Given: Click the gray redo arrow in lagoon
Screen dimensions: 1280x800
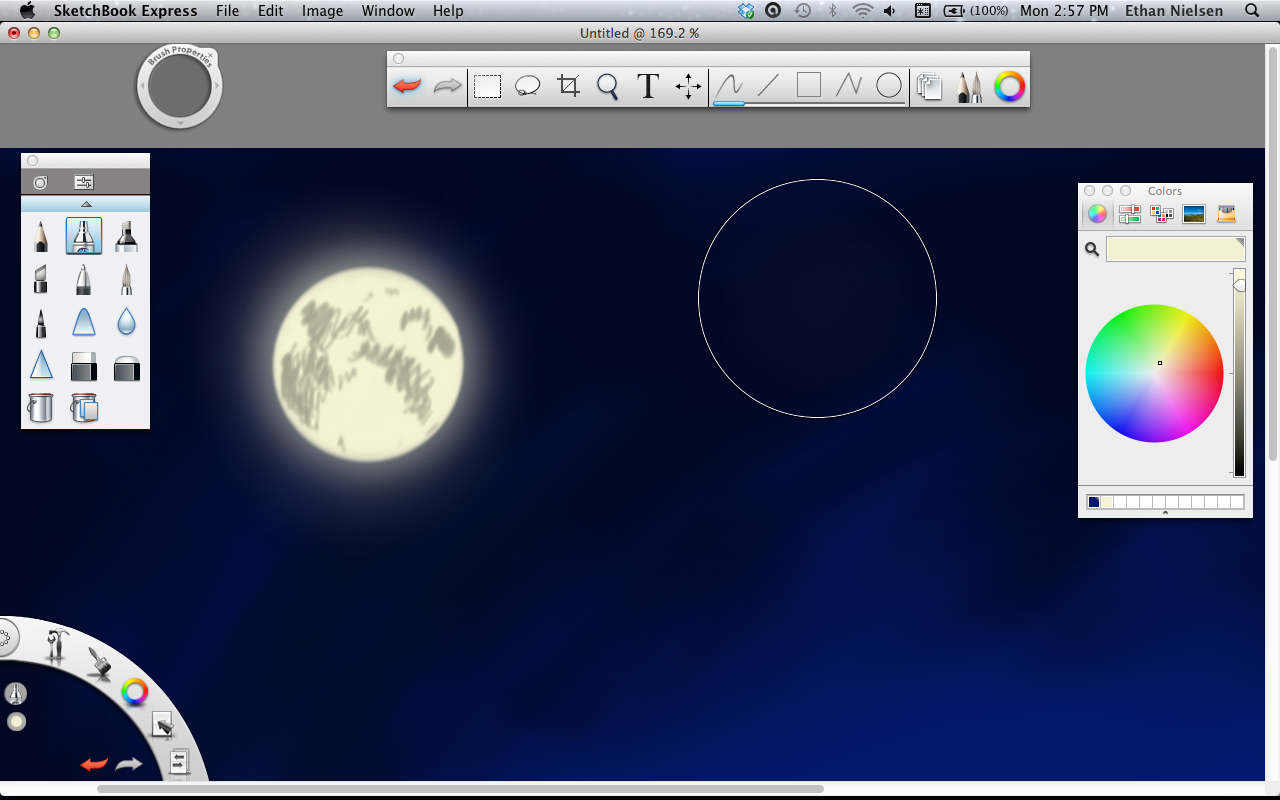Looking at the screenshot, I should (x=129, y=764).
